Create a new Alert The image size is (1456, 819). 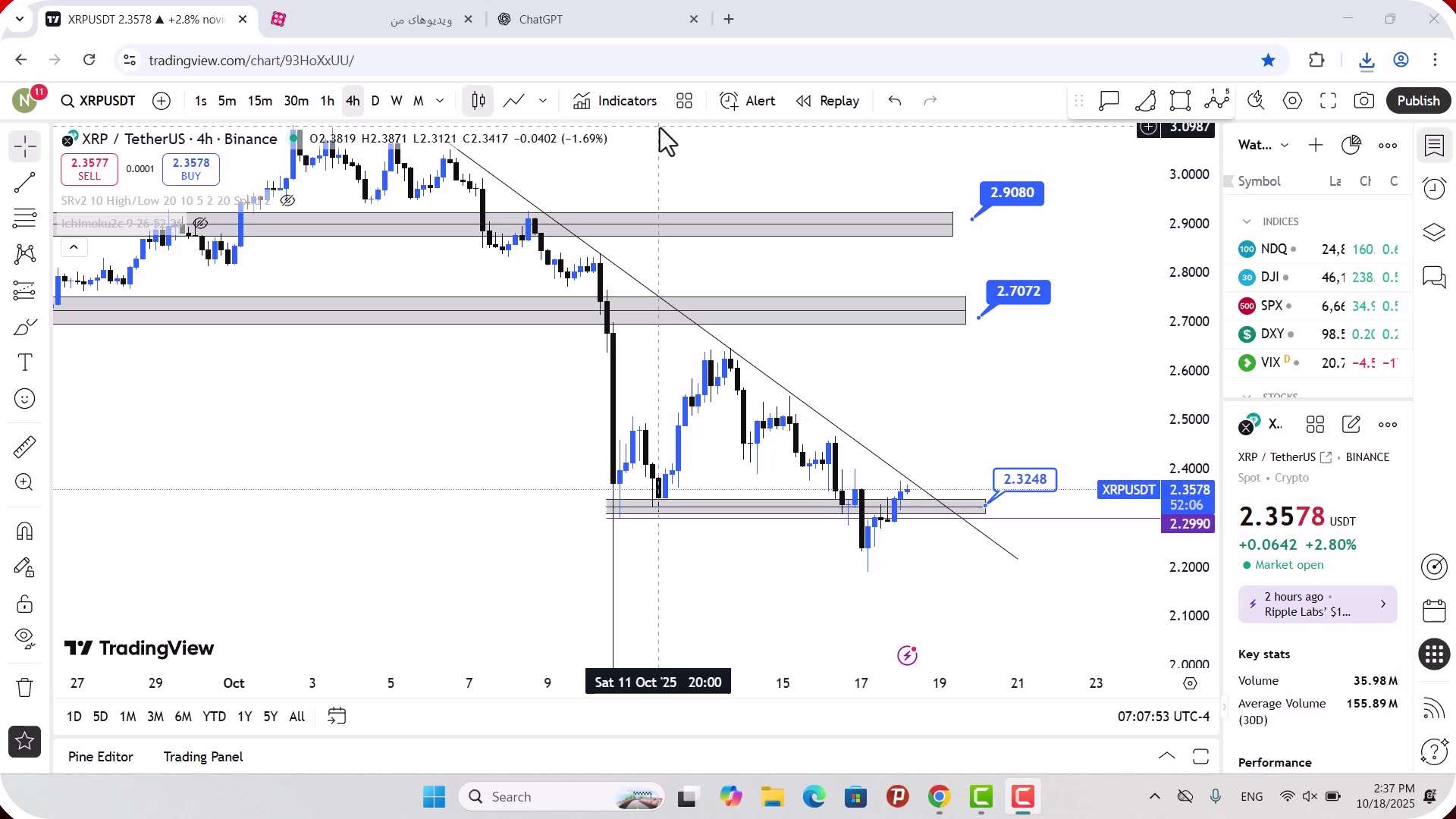[747, 101]
